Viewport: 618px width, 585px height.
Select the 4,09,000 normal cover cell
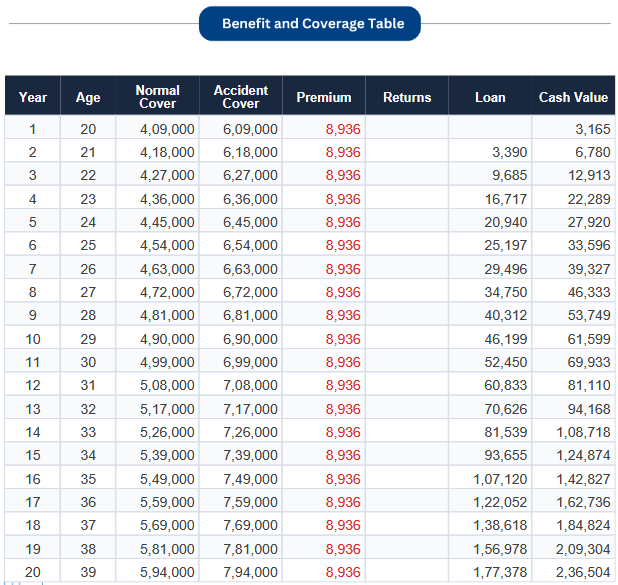[x=167, y=129]
